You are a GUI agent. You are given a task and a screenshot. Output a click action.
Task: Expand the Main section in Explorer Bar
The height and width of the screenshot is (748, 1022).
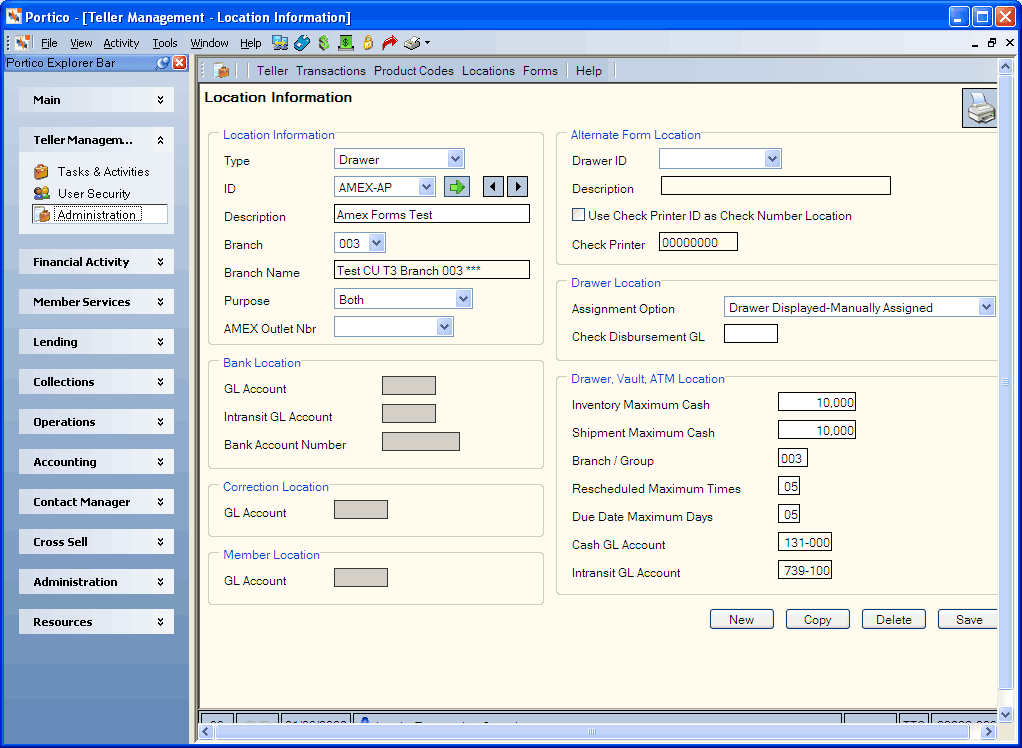pyautogui.click(x=96, y=100)
